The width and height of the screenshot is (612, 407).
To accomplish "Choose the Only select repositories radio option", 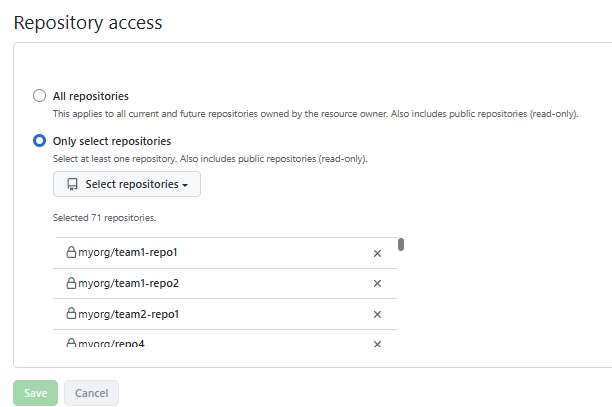I will pos(39,140).
